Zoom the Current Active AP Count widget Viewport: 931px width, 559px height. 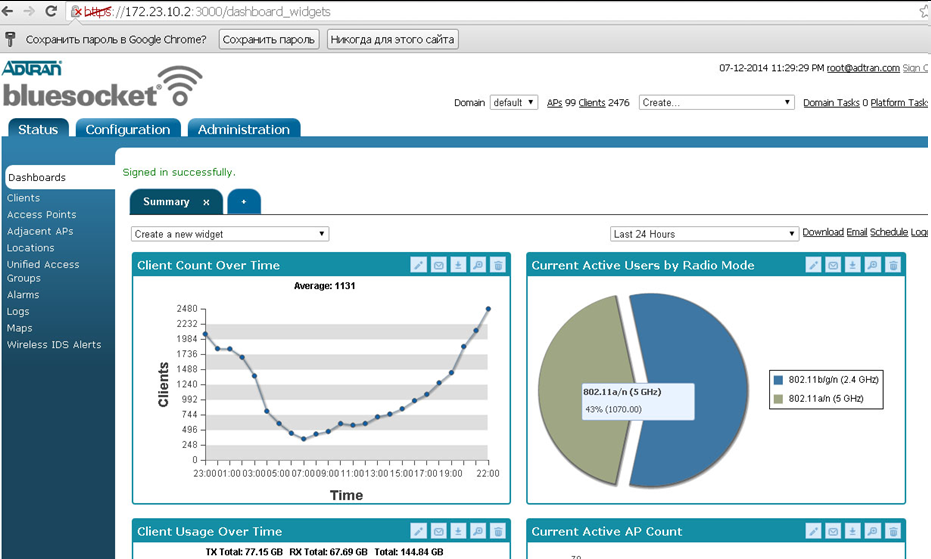(x=873, y=531)
